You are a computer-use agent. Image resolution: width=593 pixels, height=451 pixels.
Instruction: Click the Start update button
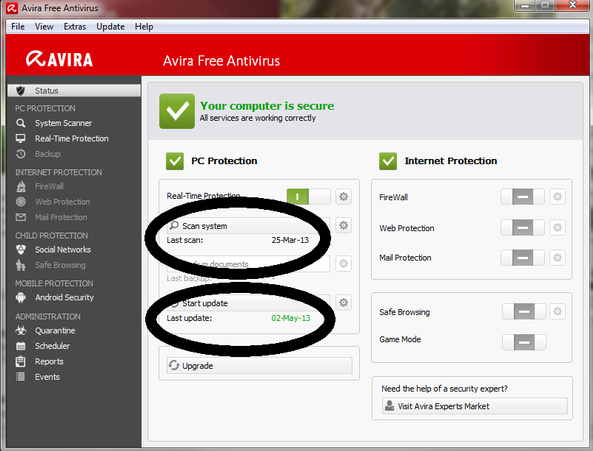[x=248, y=303]
